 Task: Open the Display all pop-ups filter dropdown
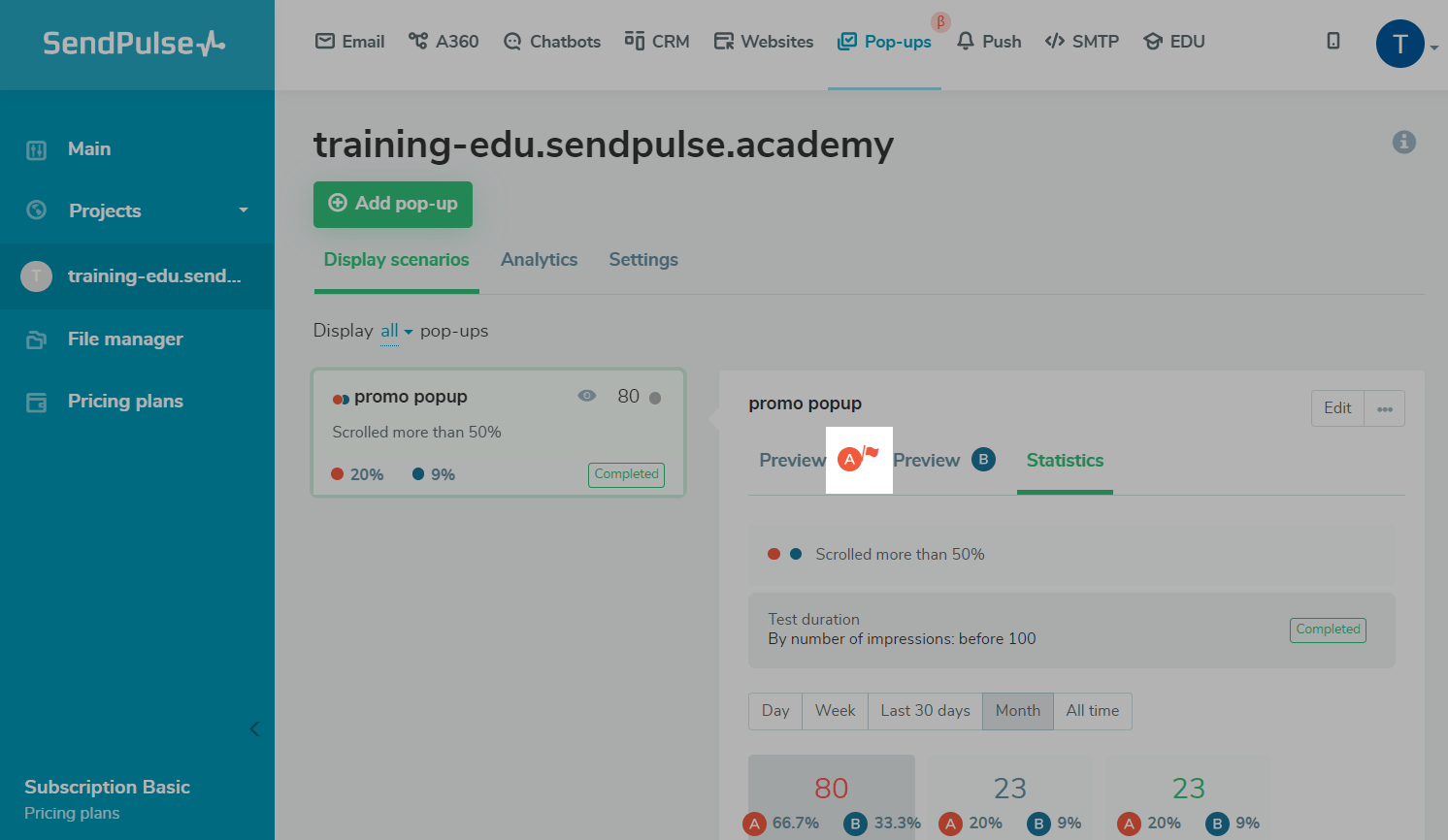[x=396, y=331]
